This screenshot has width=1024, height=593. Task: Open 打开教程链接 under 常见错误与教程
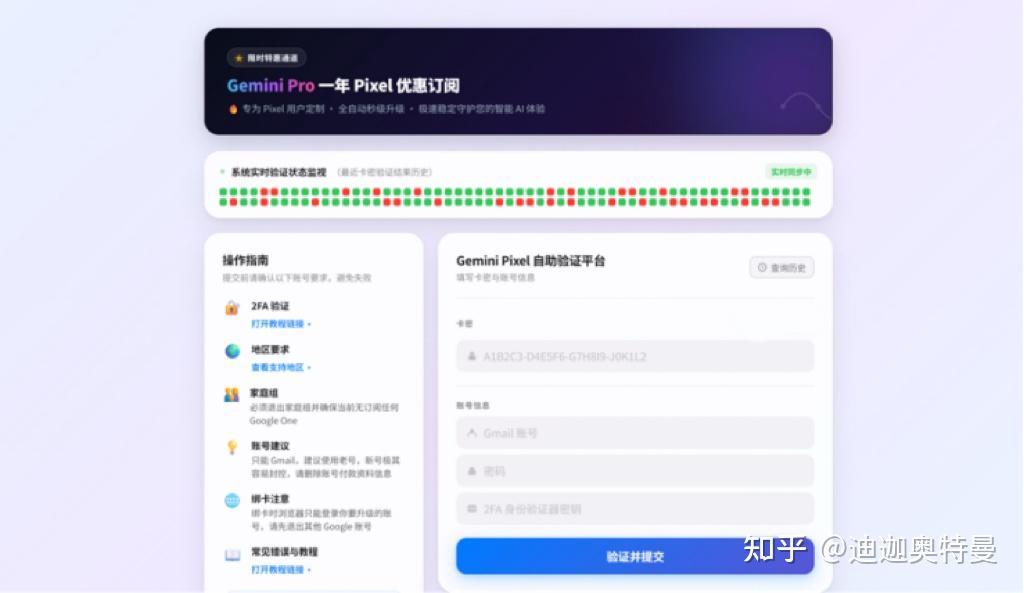pos(281,570)
